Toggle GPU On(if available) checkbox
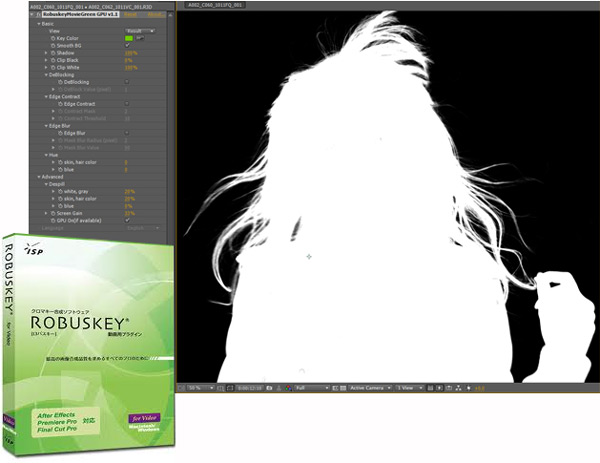 [x=127, y=220]
